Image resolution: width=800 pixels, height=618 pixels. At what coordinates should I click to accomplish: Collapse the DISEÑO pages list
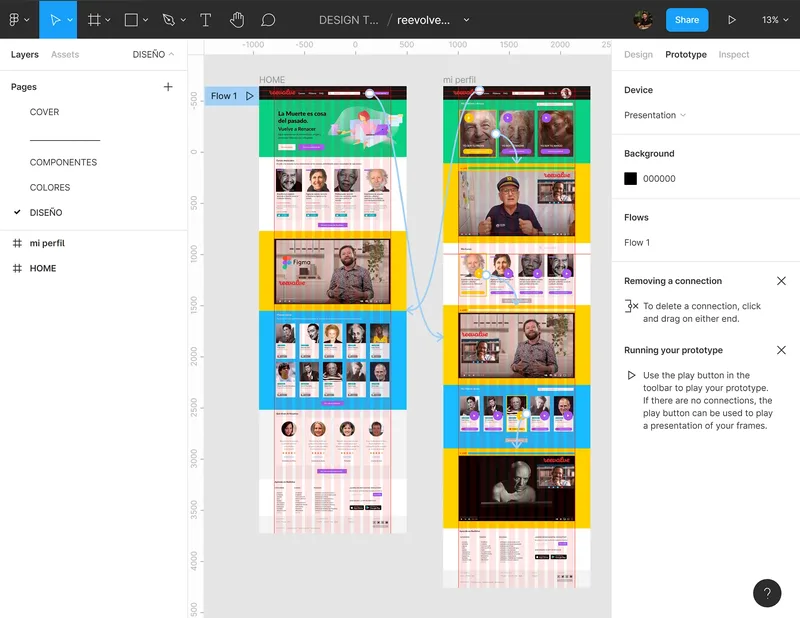coord(153,55)
